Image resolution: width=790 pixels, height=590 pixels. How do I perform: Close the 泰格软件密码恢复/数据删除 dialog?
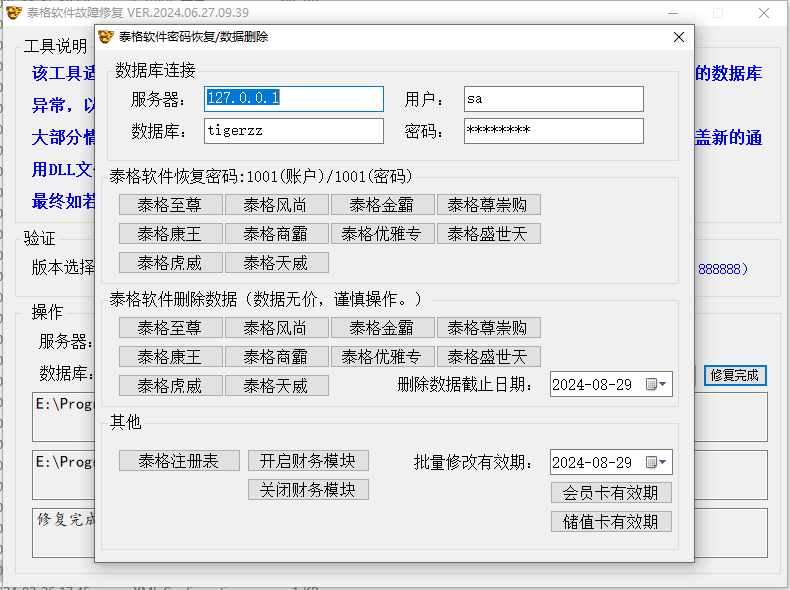pyautogui.click(x=678, y=37)
